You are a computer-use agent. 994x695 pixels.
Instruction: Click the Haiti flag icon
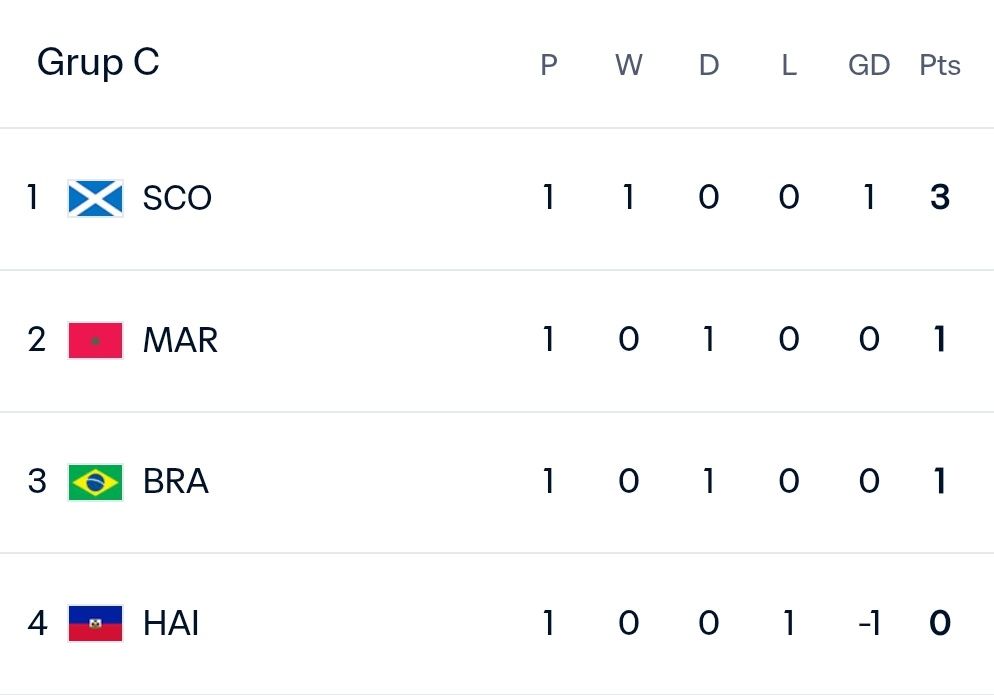(x=95, y=623)
